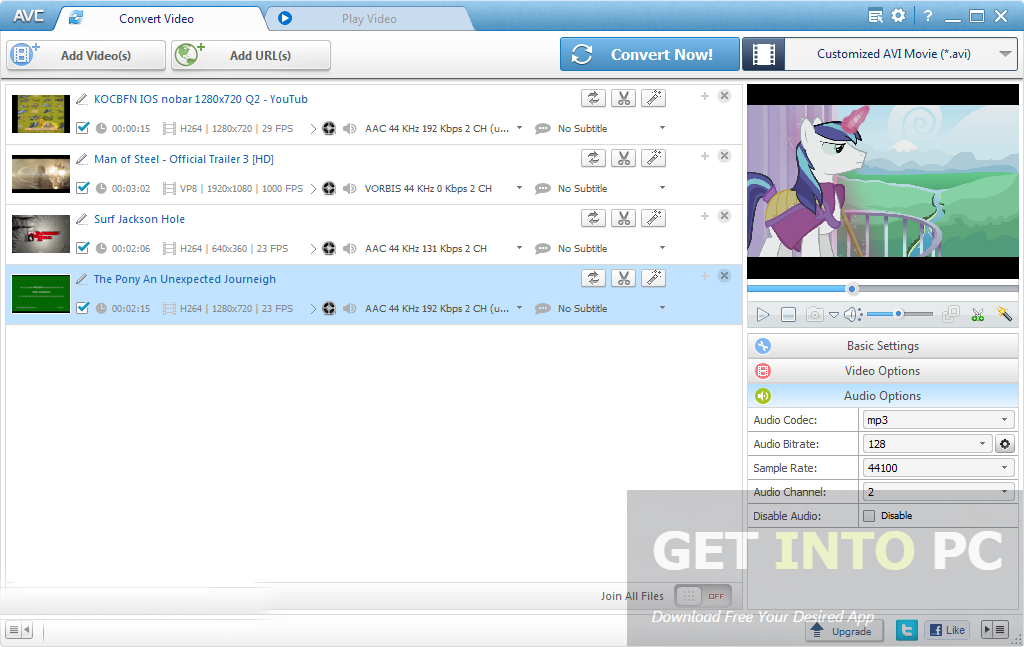Remove KOCBFN video with its X icon

pyautogui.click(x=724, y=96)
